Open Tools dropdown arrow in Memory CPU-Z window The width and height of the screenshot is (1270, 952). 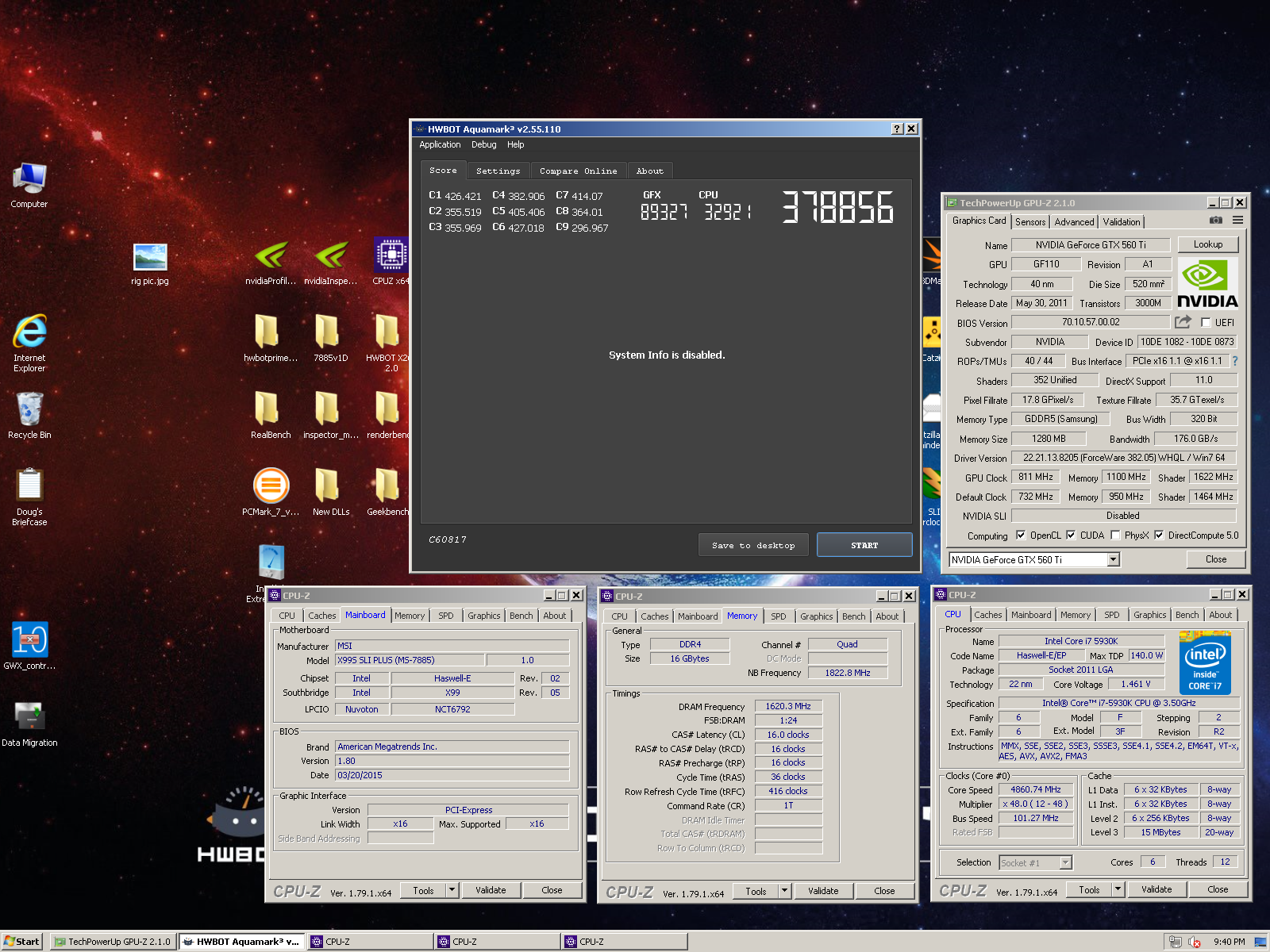[784, 891]
